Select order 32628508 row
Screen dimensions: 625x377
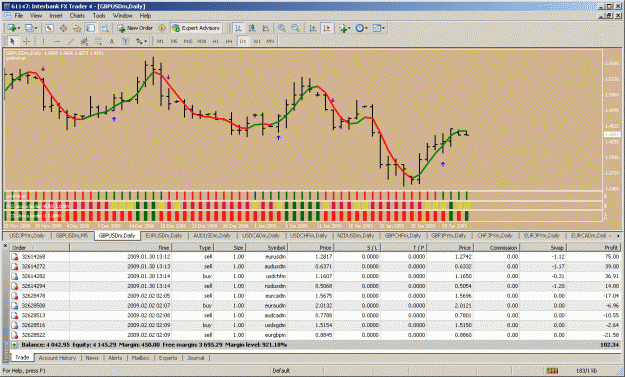click(x=315, y=306)
